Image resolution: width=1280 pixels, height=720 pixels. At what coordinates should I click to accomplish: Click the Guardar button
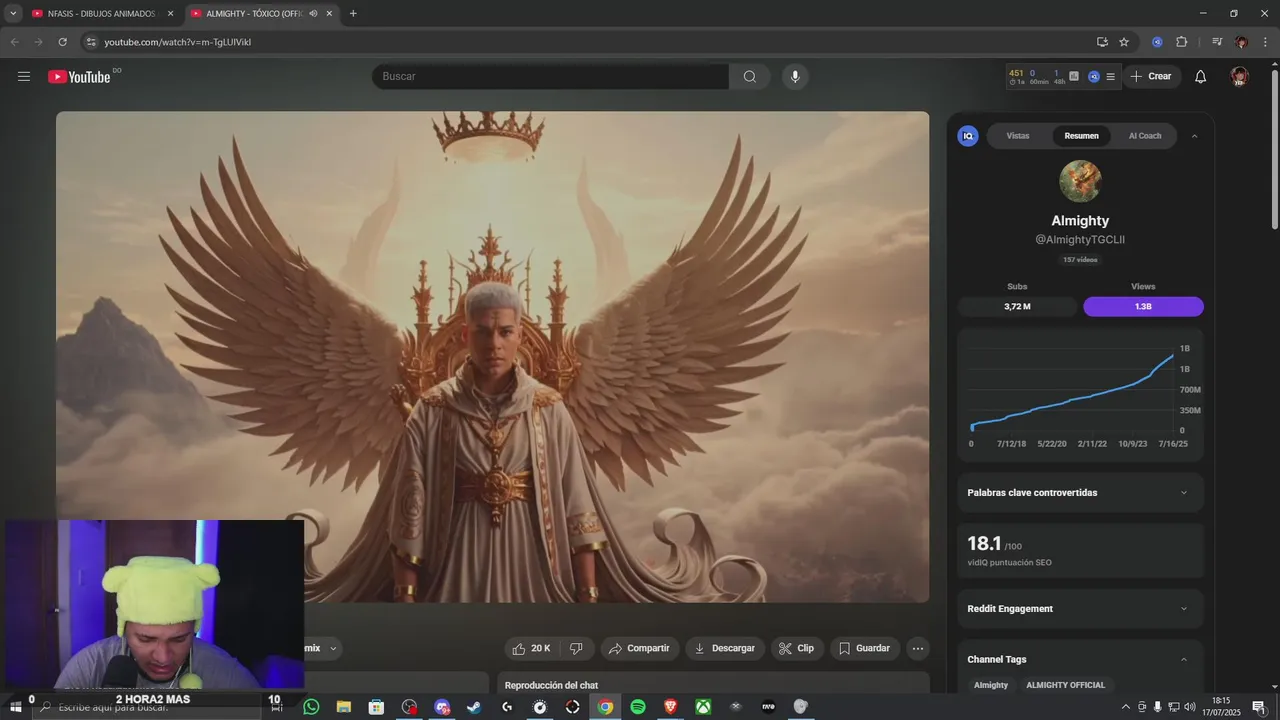(x=865, y=648)
